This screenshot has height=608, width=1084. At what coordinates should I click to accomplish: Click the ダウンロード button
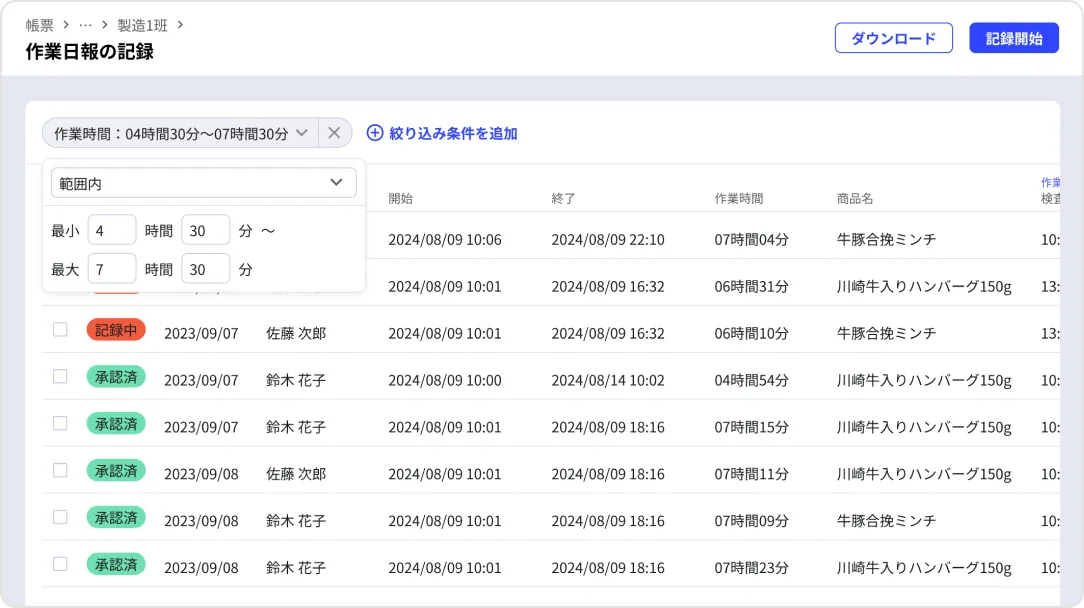pyautogui.click(x=893, y=38)
